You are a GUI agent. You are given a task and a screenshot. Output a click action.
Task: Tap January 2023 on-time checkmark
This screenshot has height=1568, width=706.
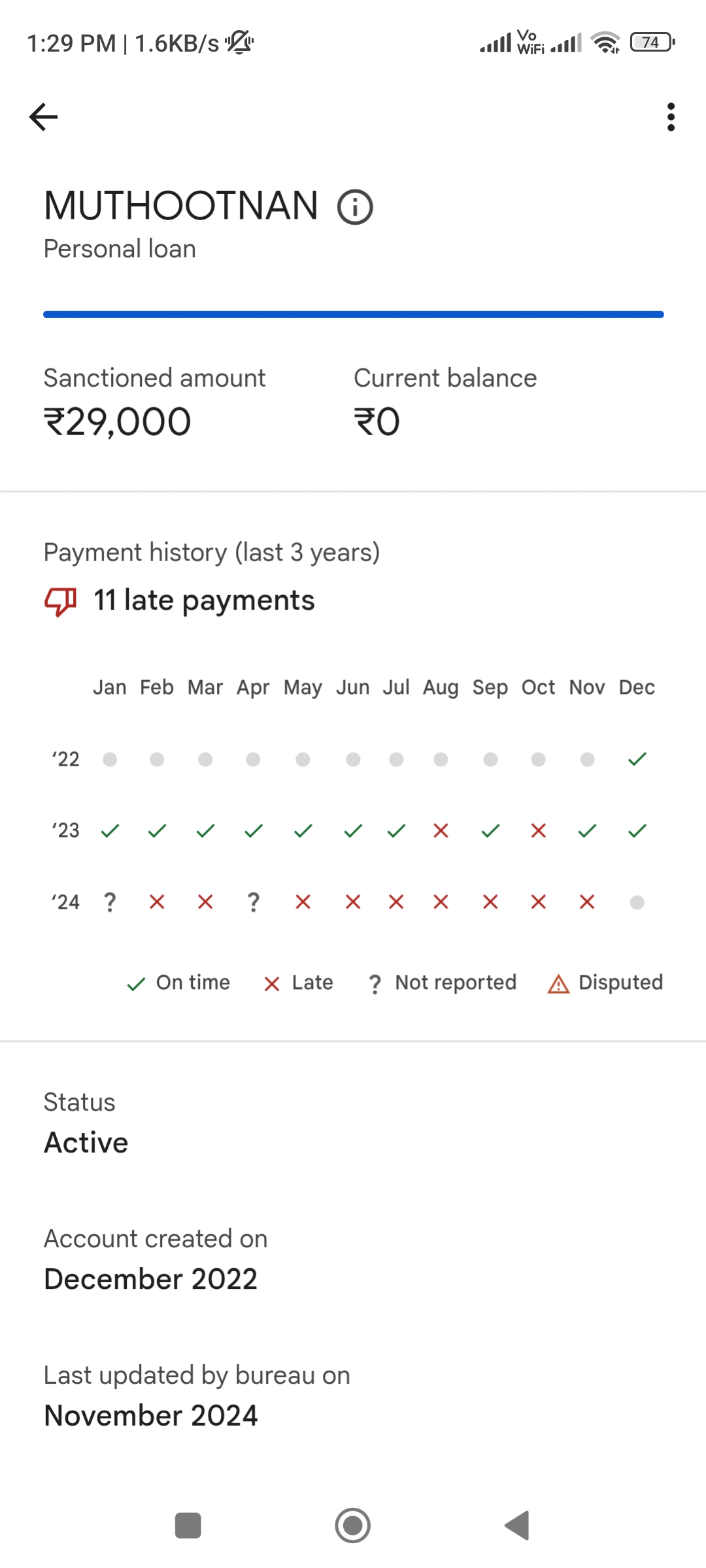point(110,830)
